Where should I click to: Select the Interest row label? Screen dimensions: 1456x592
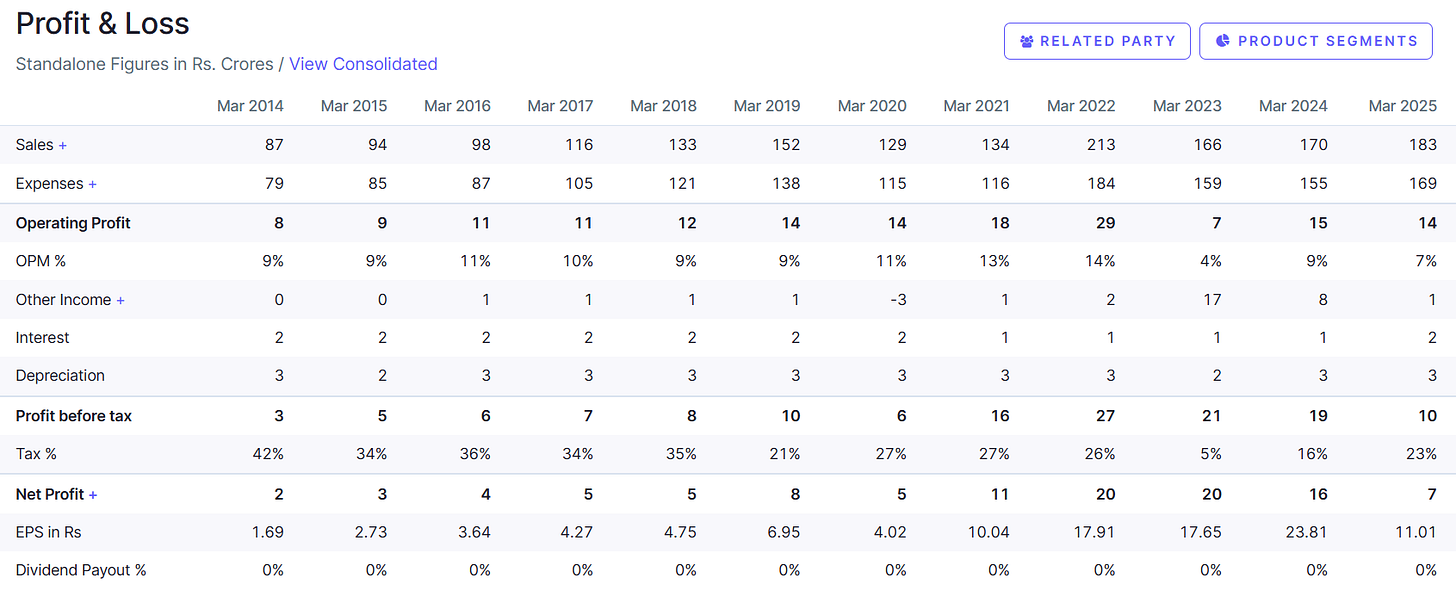(x=43, y=338)
